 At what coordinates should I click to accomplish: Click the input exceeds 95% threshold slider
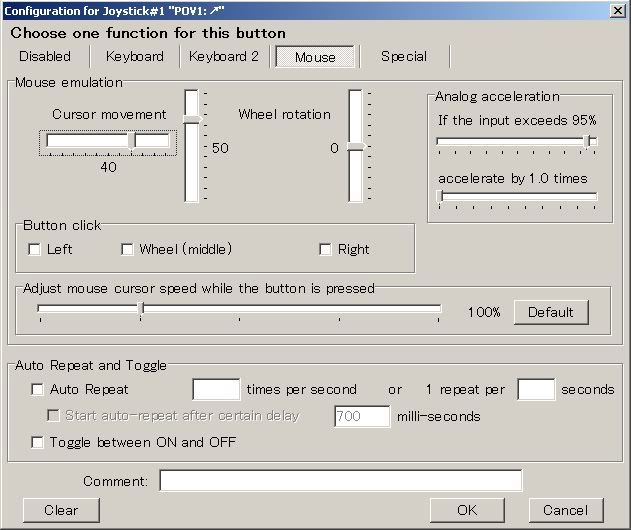tap(517, 143)
